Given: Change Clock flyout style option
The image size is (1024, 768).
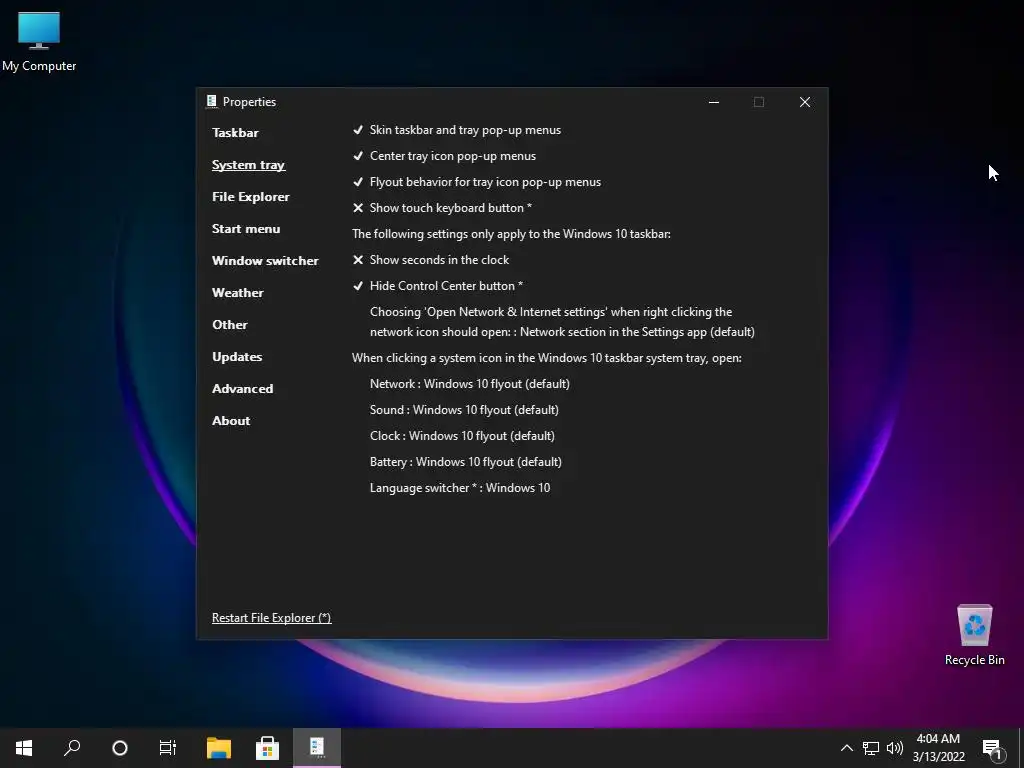Looking at the screenshot, I should [462, 436].
